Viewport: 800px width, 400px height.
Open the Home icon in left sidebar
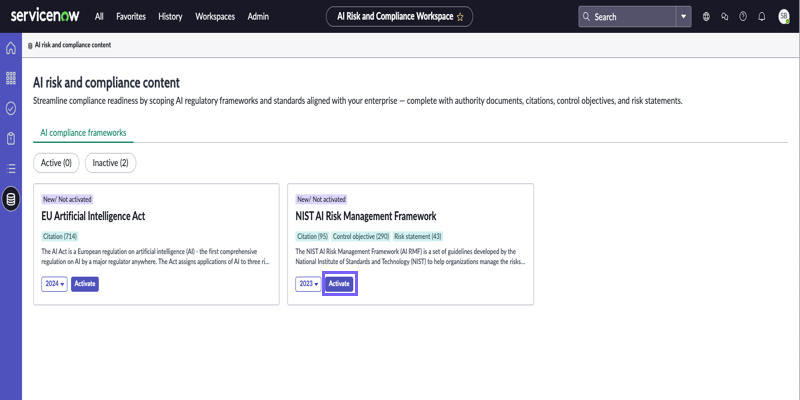click(x=11, y=48)
